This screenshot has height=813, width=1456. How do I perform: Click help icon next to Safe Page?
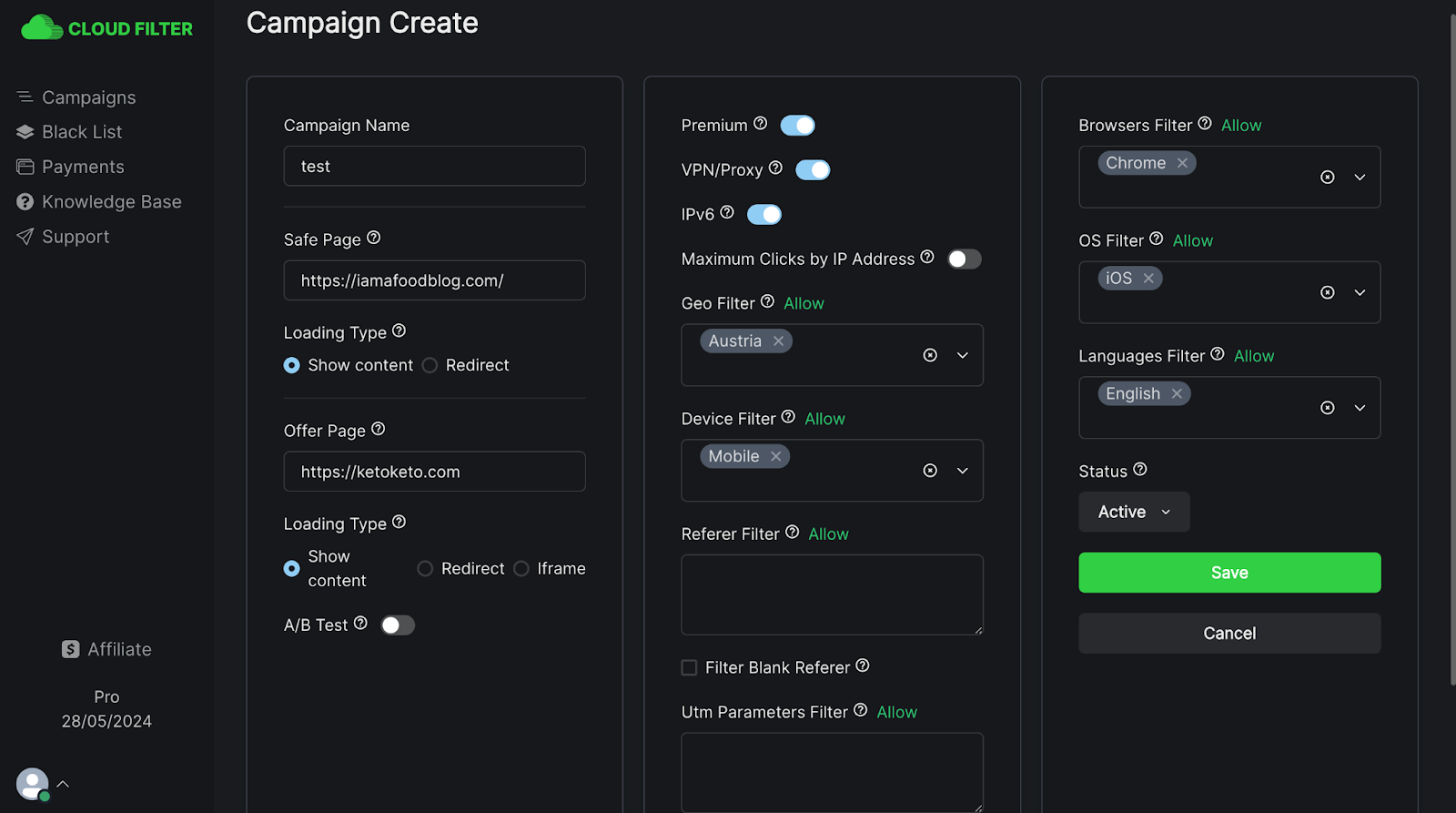[373, 238]
